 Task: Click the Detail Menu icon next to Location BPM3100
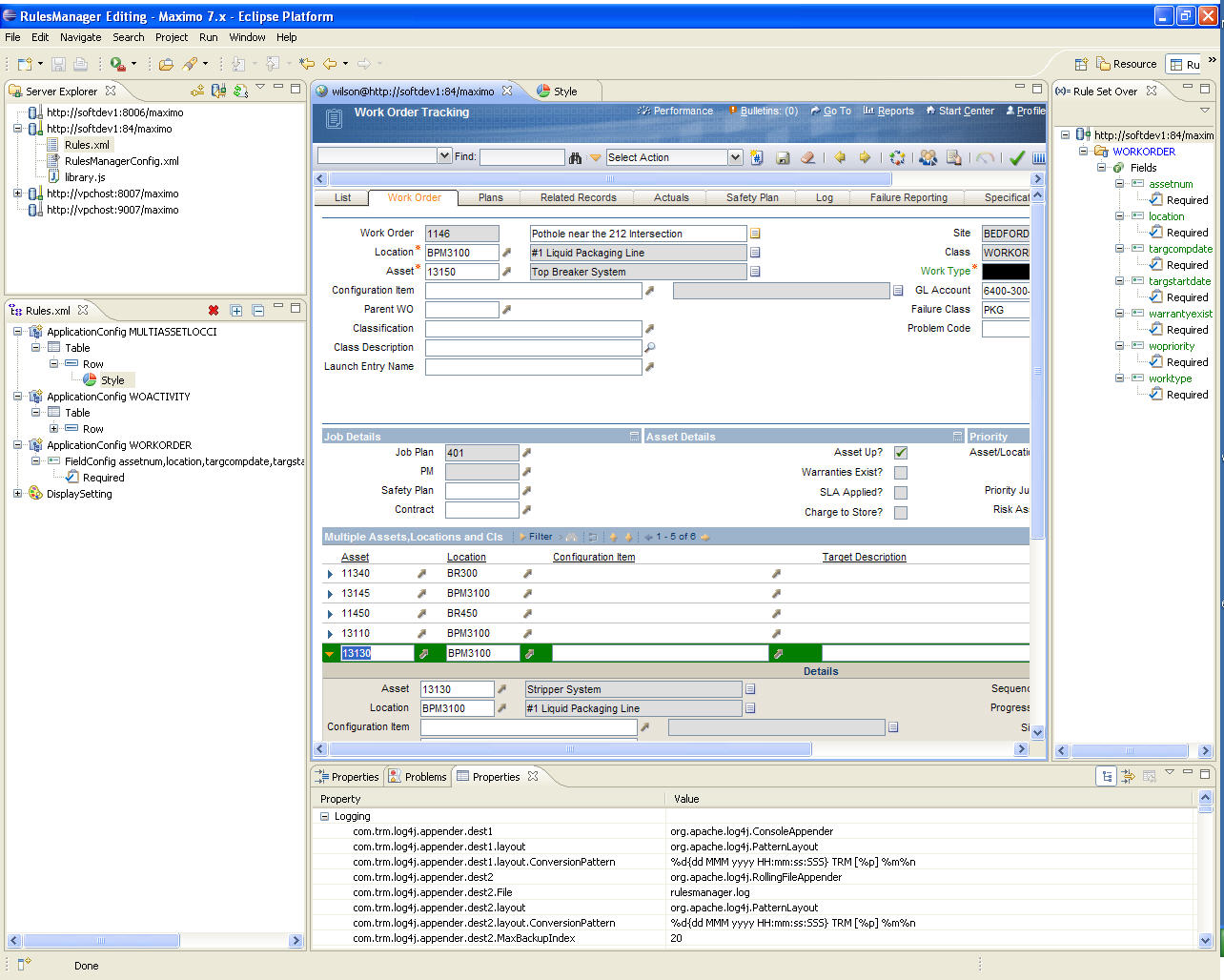click(507, 253)
